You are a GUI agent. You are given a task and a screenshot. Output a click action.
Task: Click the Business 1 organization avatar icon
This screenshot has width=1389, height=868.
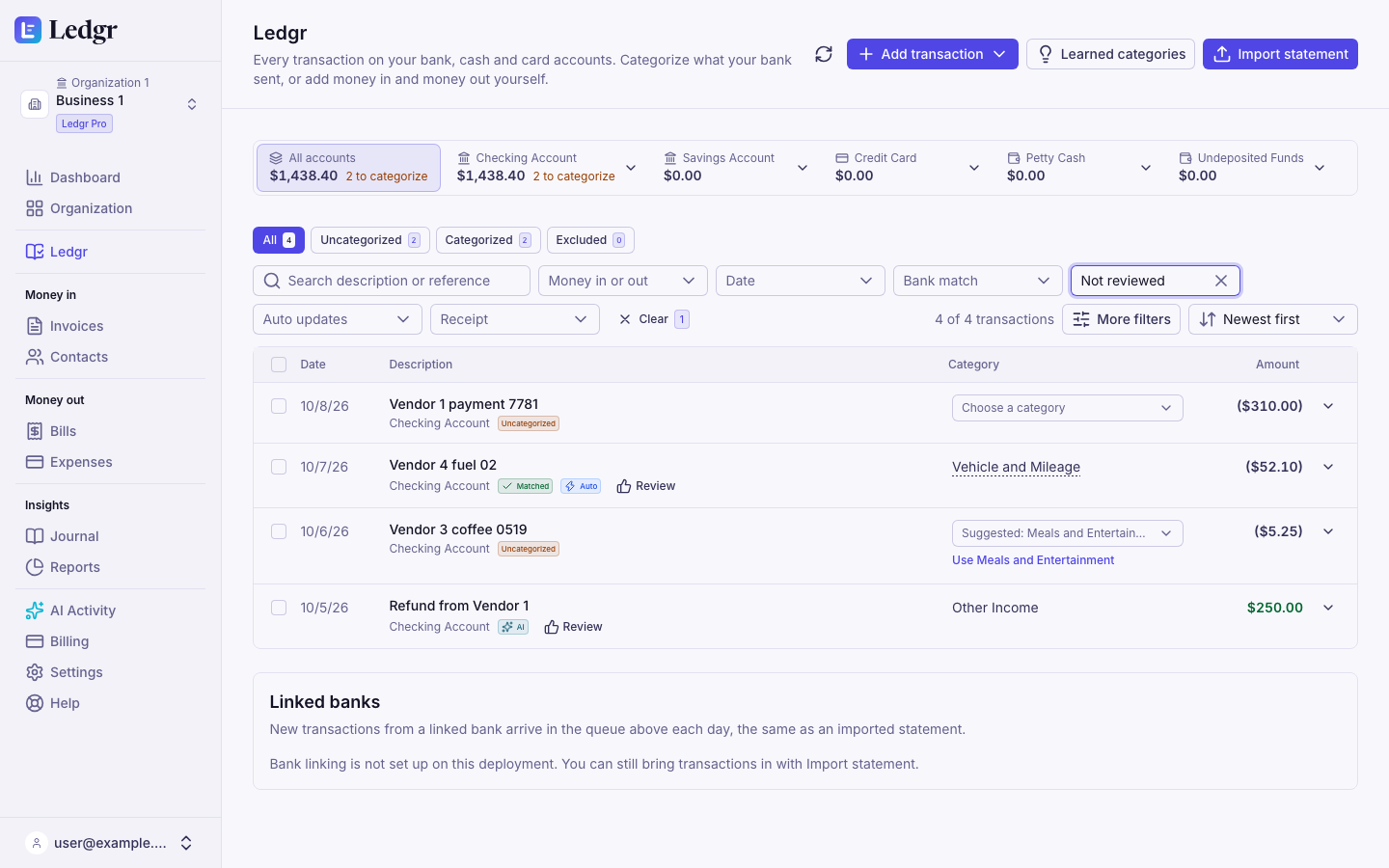click(35, 104)
